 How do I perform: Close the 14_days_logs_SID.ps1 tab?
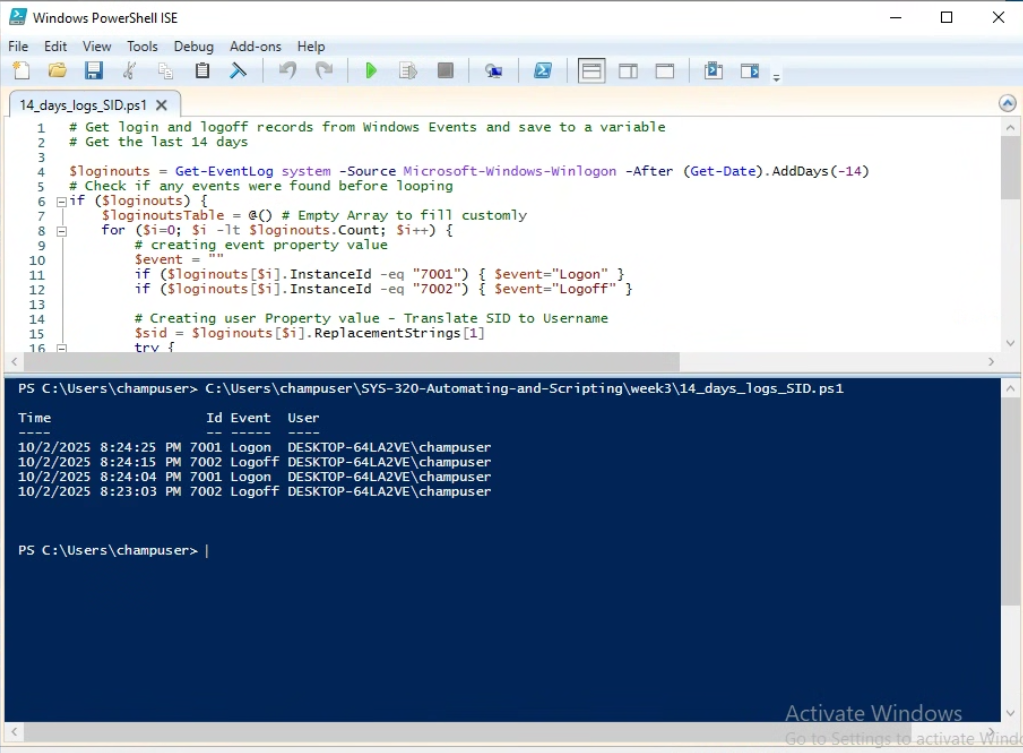click(162, 105)
